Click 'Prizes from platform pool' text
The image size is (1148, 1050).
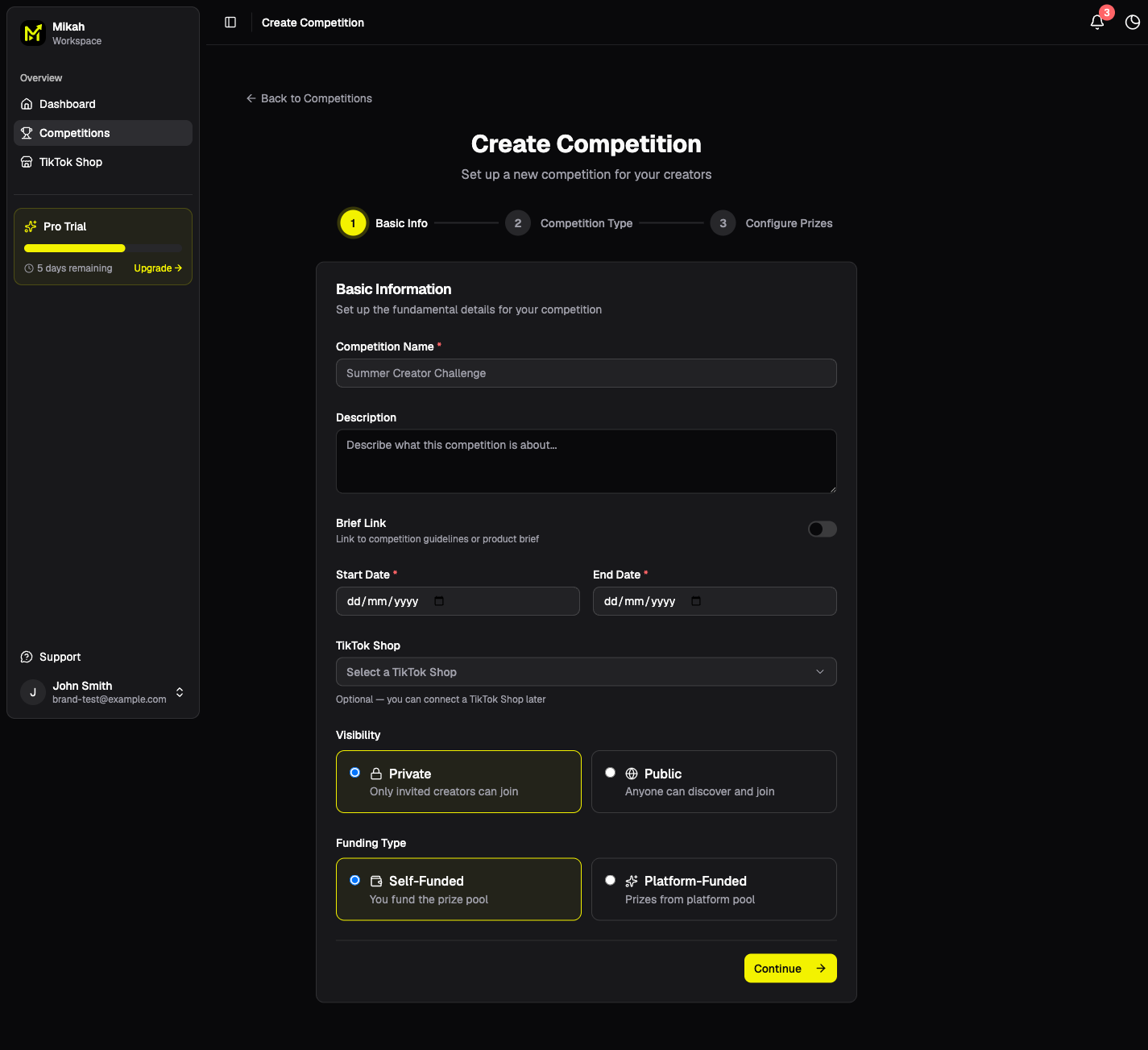pos(690,899)
